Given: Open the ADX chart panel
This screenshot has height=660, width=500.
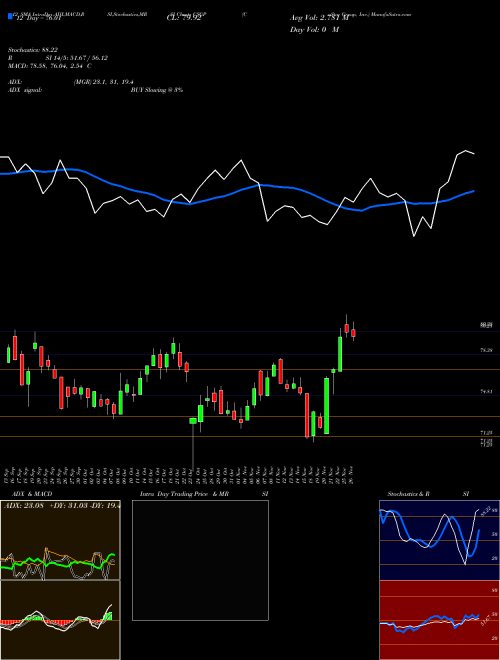Looking at the screenshot, I should pos(60,540).
